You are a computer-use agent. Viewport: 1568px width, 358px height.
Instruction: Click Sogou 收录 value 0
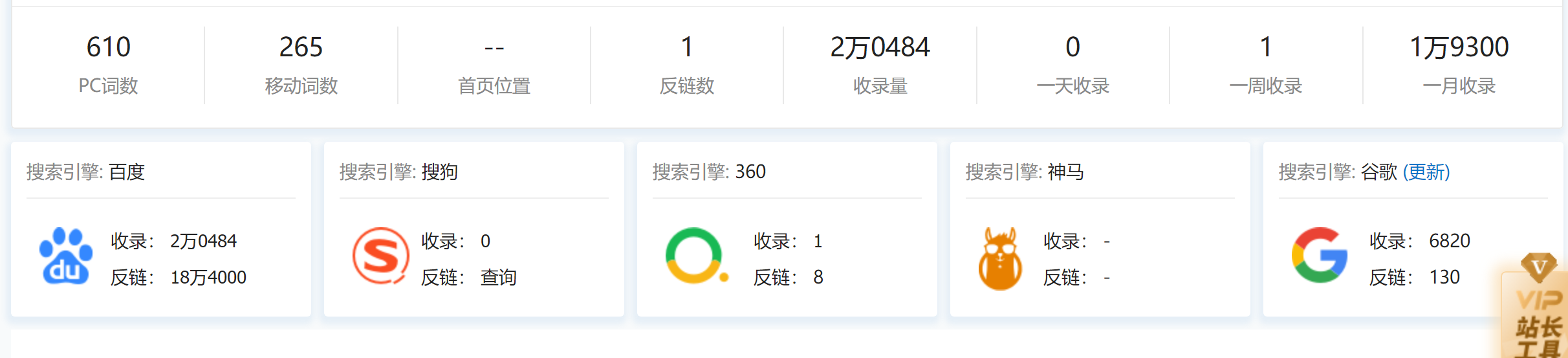pos(485,241)
